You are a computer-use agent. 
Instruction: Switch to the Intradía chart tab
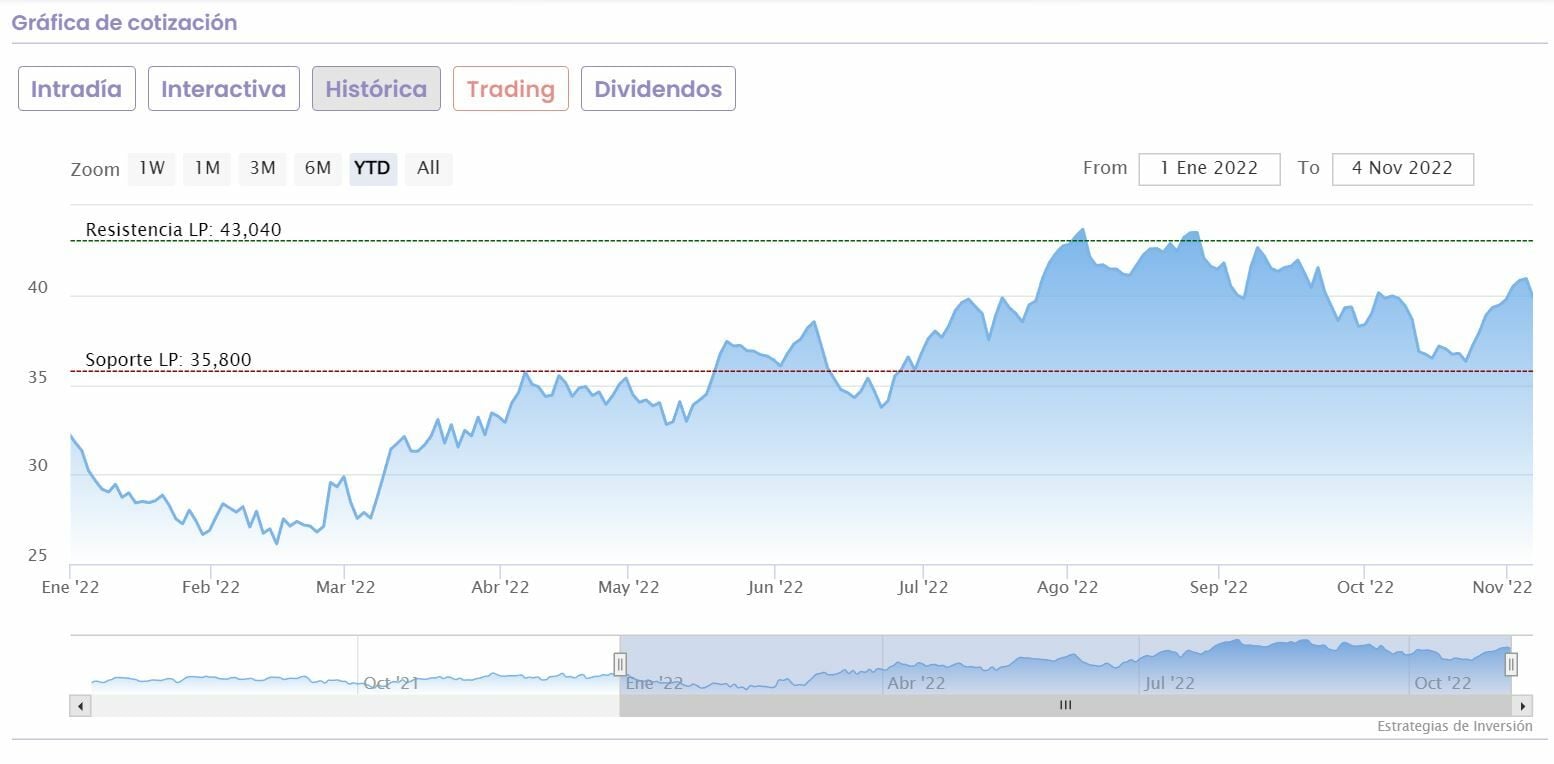(x=77, y=89)
